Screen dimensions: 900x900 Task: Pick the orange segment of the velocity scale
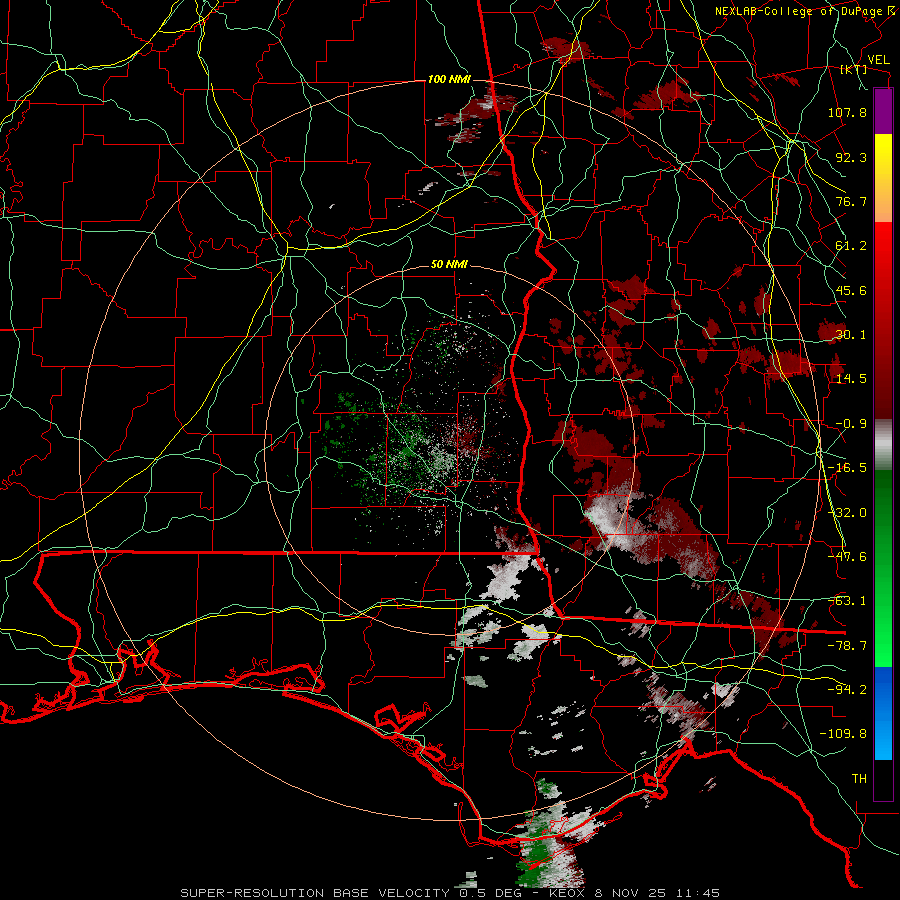(x=883, y=200)
